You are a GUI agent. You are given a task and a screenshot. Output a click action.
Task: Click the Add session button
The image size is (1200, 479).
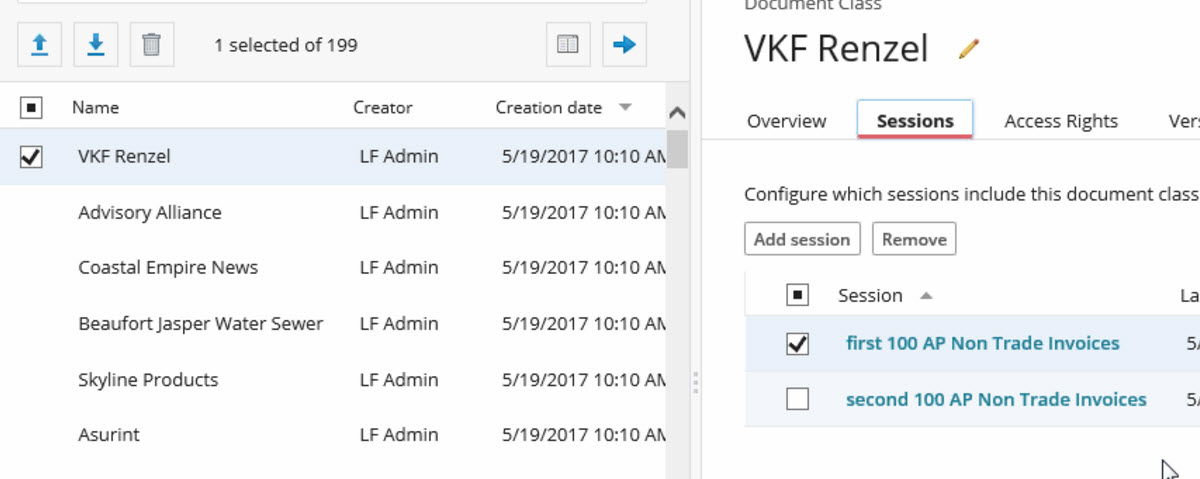tap(802, 239)
